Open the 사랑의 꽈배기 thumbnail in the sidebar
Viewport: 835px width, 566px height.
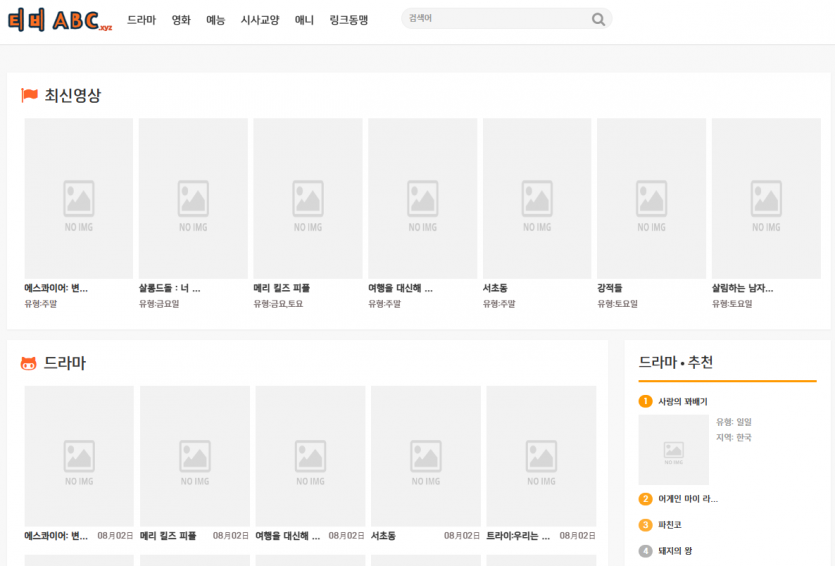coord(673,449)
